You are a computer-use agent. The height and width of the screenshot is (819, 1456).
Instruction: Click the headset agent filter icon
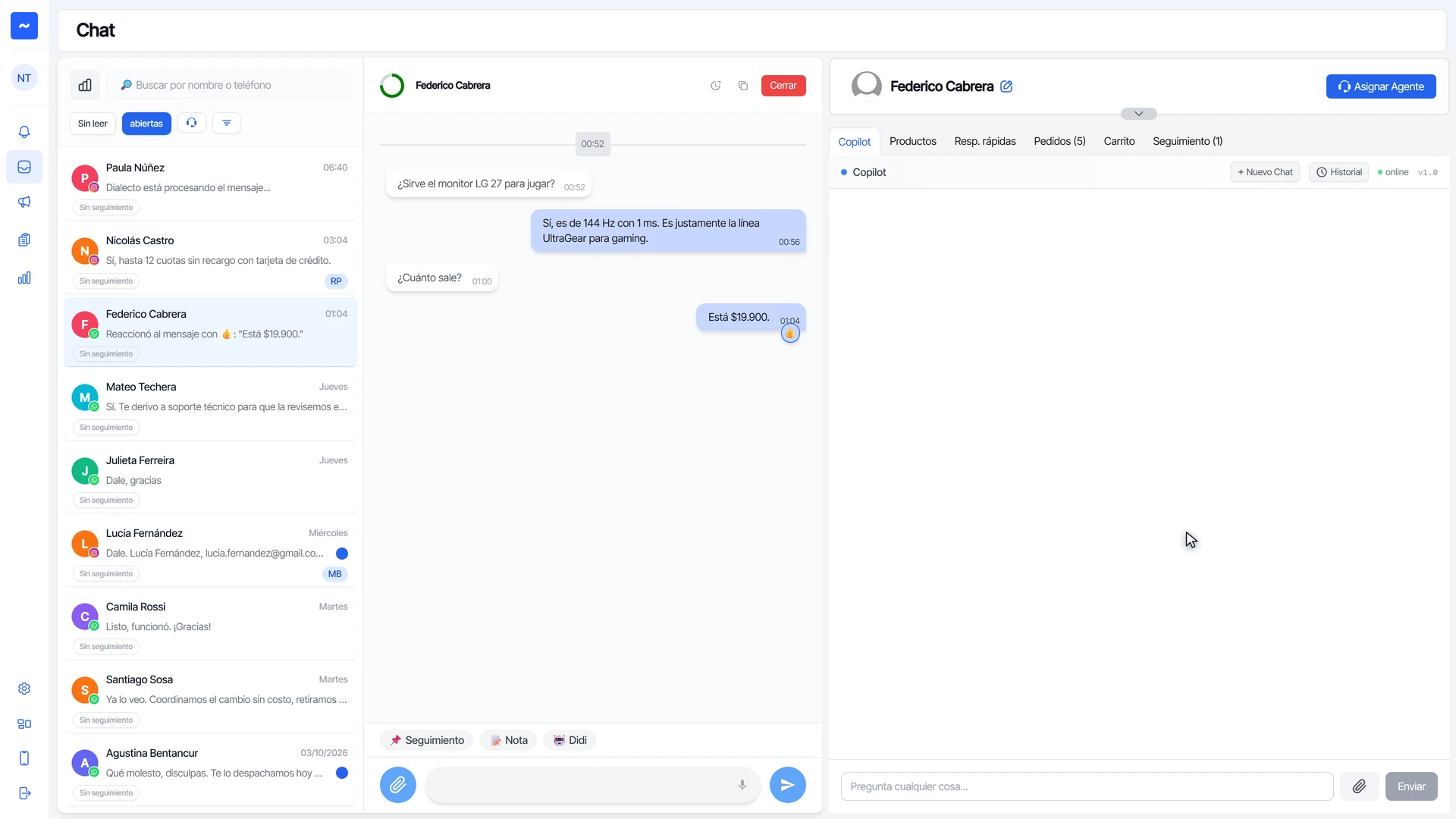click(192, 123)
